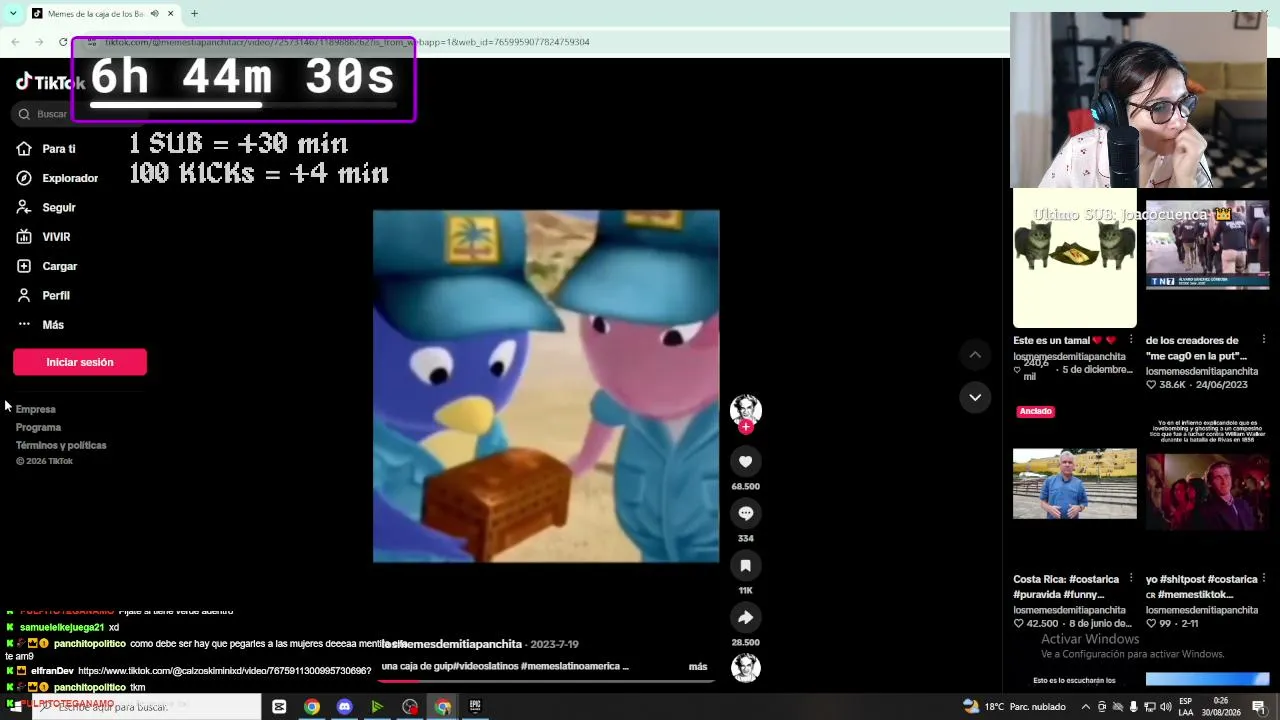Switch to the active Chrome window in taskbar
Viewport: 1280px width, 720px height.
pyautogui.click(x=442, y=707)
